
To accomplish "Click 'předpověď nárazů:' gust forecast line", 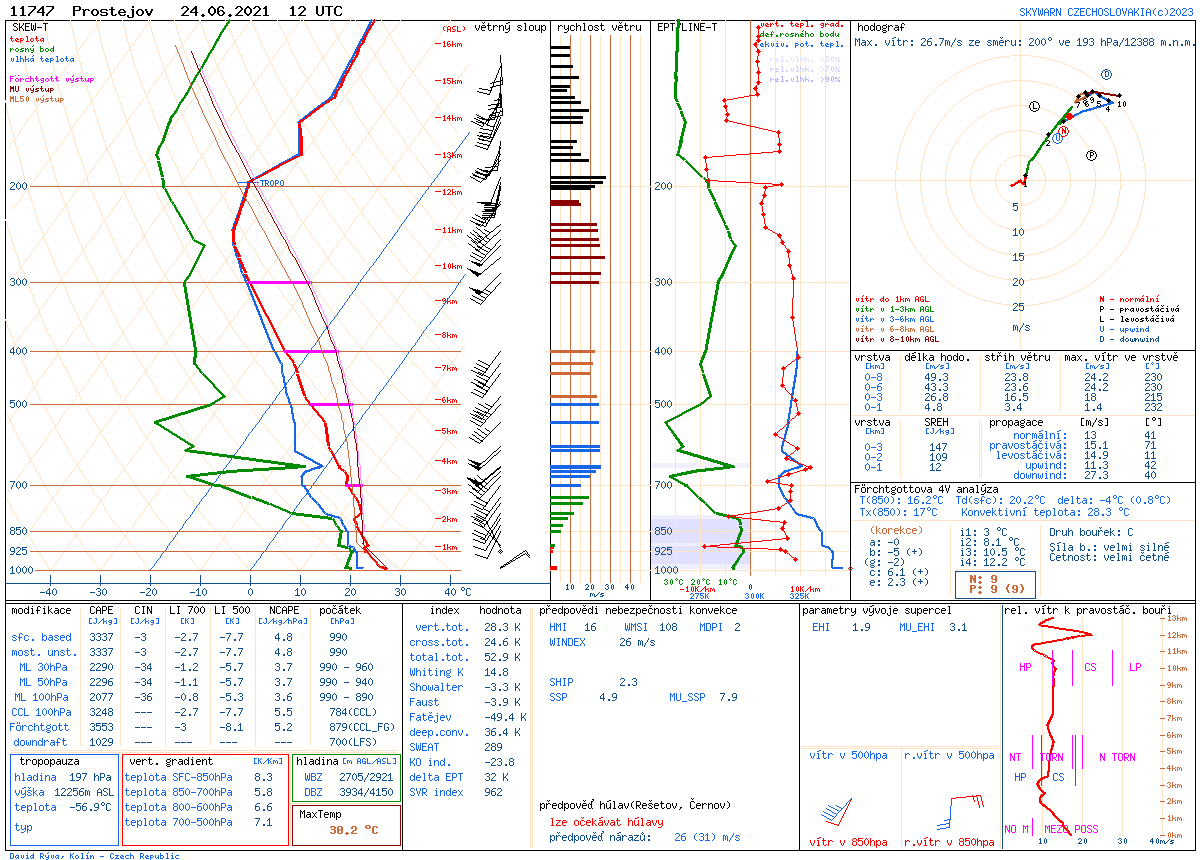I will [645, 837].
